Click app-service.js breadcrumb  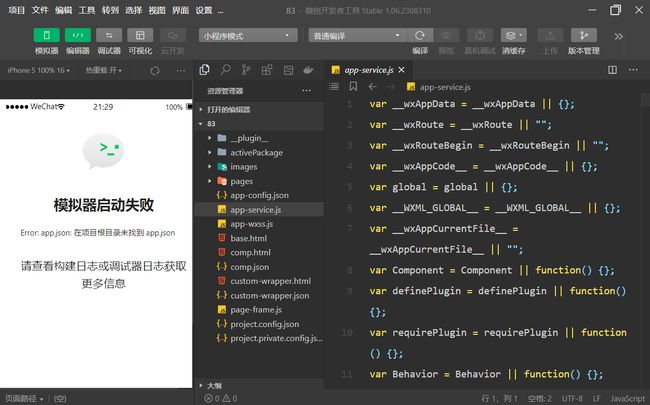pos(439,87)
